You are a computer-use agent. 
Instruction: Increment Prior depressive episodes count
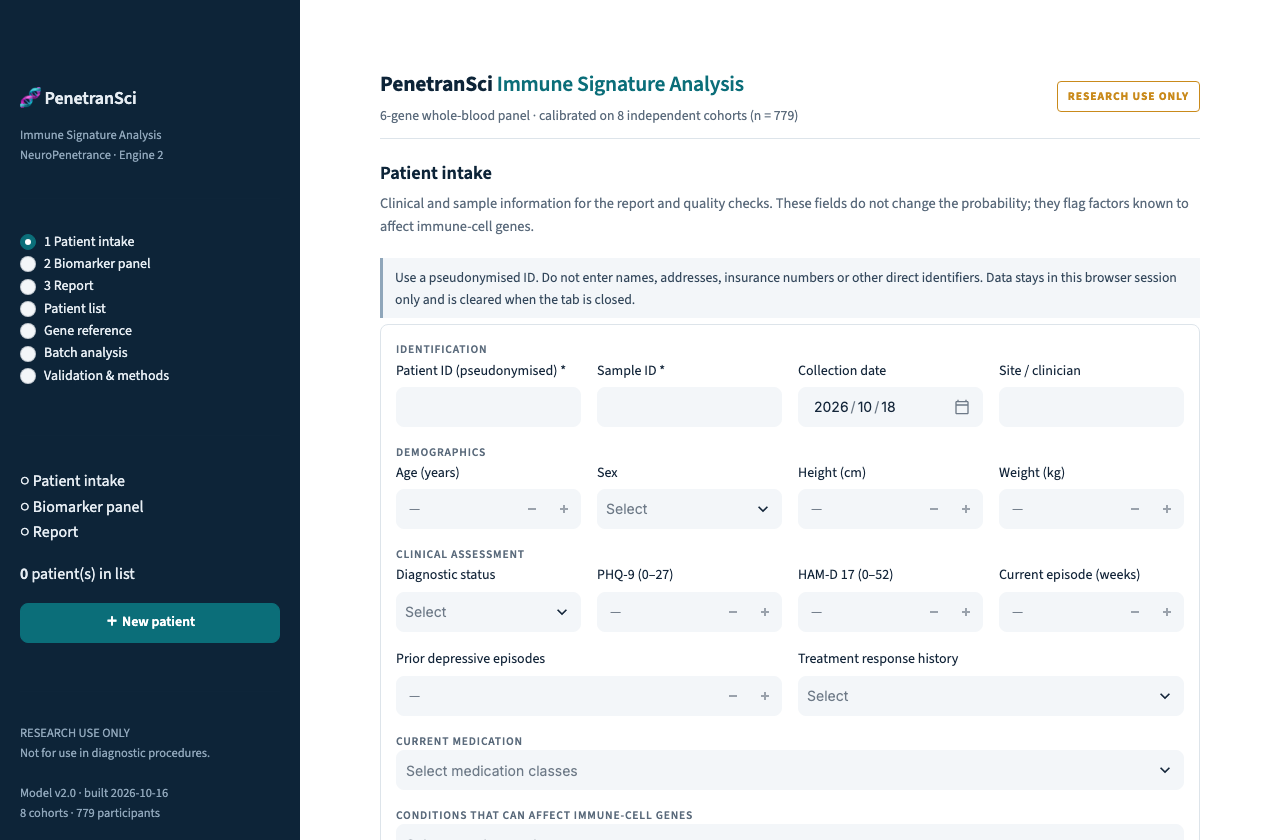tap(765, 696)
